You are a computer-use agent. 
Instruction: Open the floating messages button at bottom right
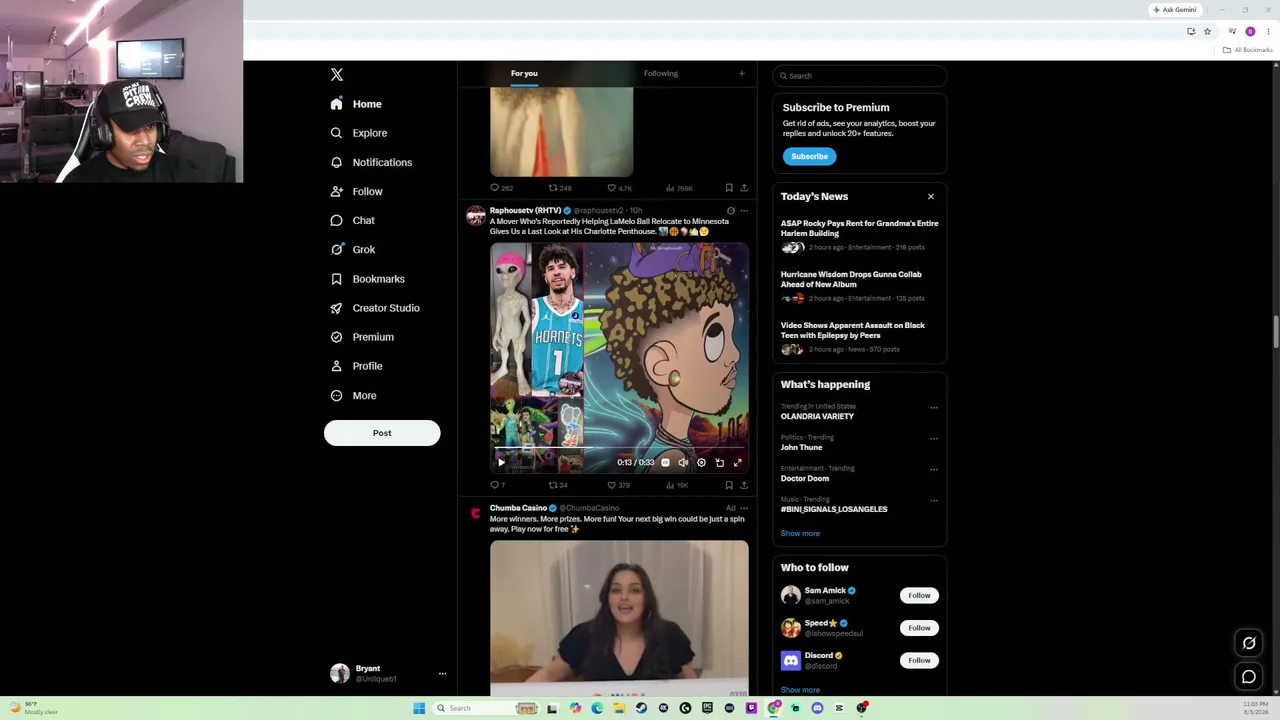(1249, 677)
